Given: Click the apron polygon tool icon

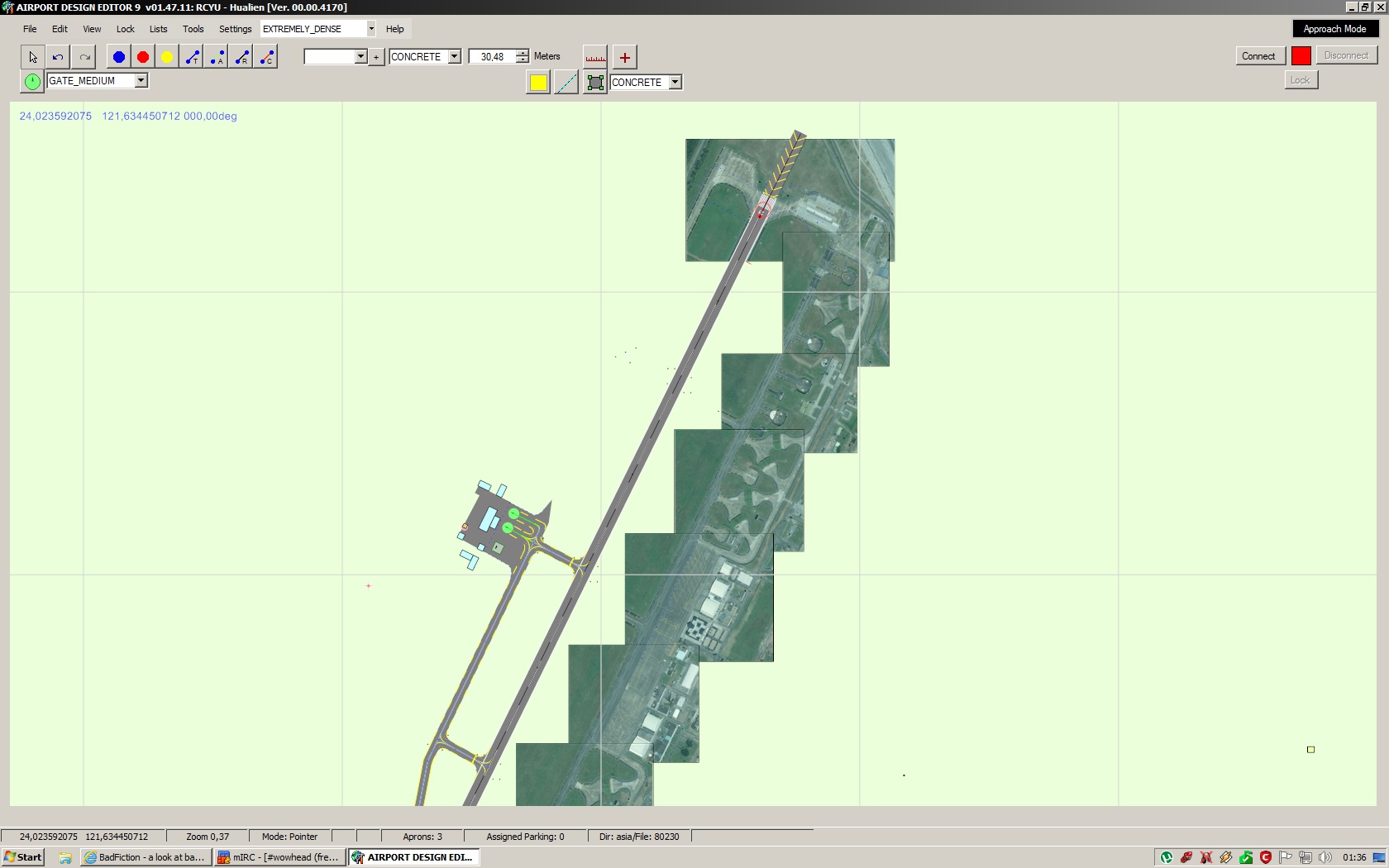Looking at the screenshot, I should click(594, 82).
